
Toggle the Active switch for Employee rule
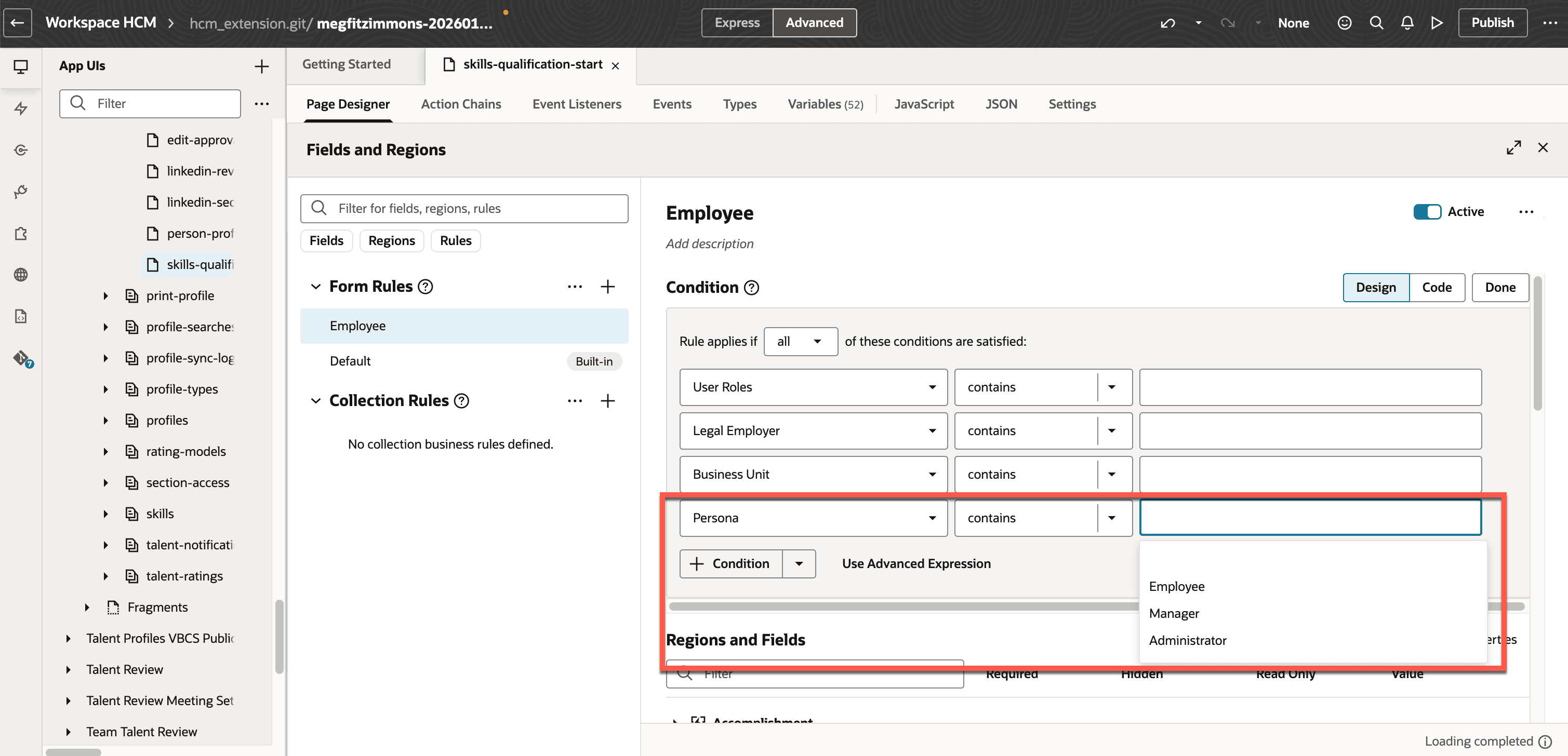(x=1426, y=212)
